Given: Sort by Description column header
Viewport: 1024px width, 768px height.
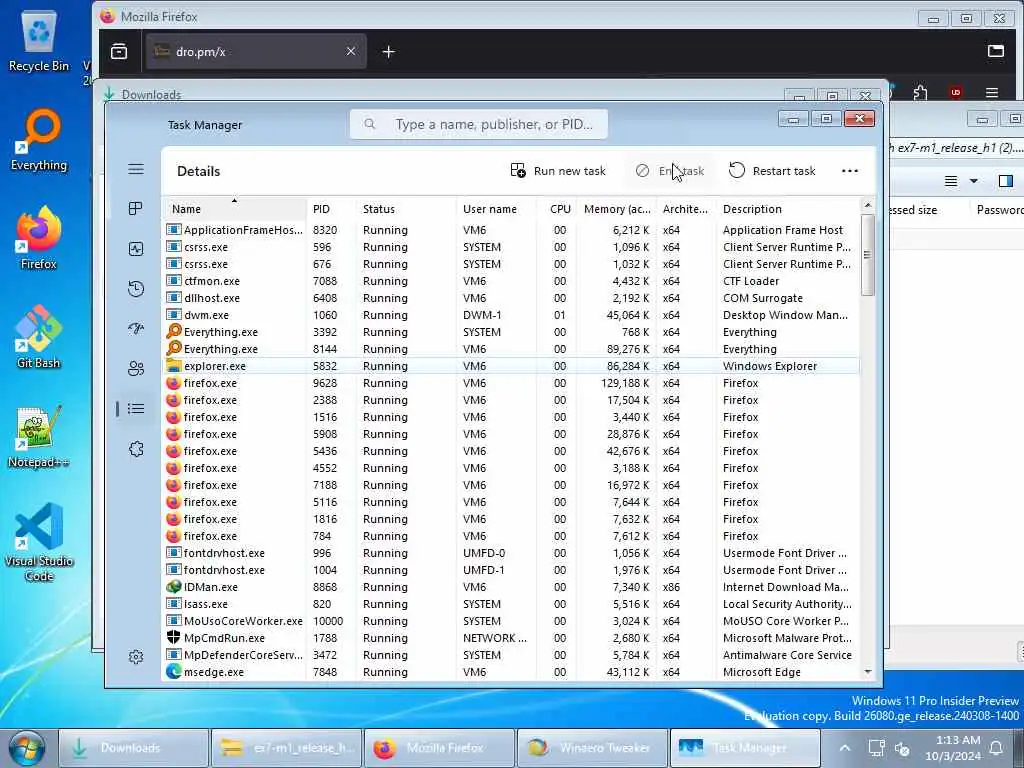Looking at the screenshot, I should pyautogui.click(x=788, y=209).
